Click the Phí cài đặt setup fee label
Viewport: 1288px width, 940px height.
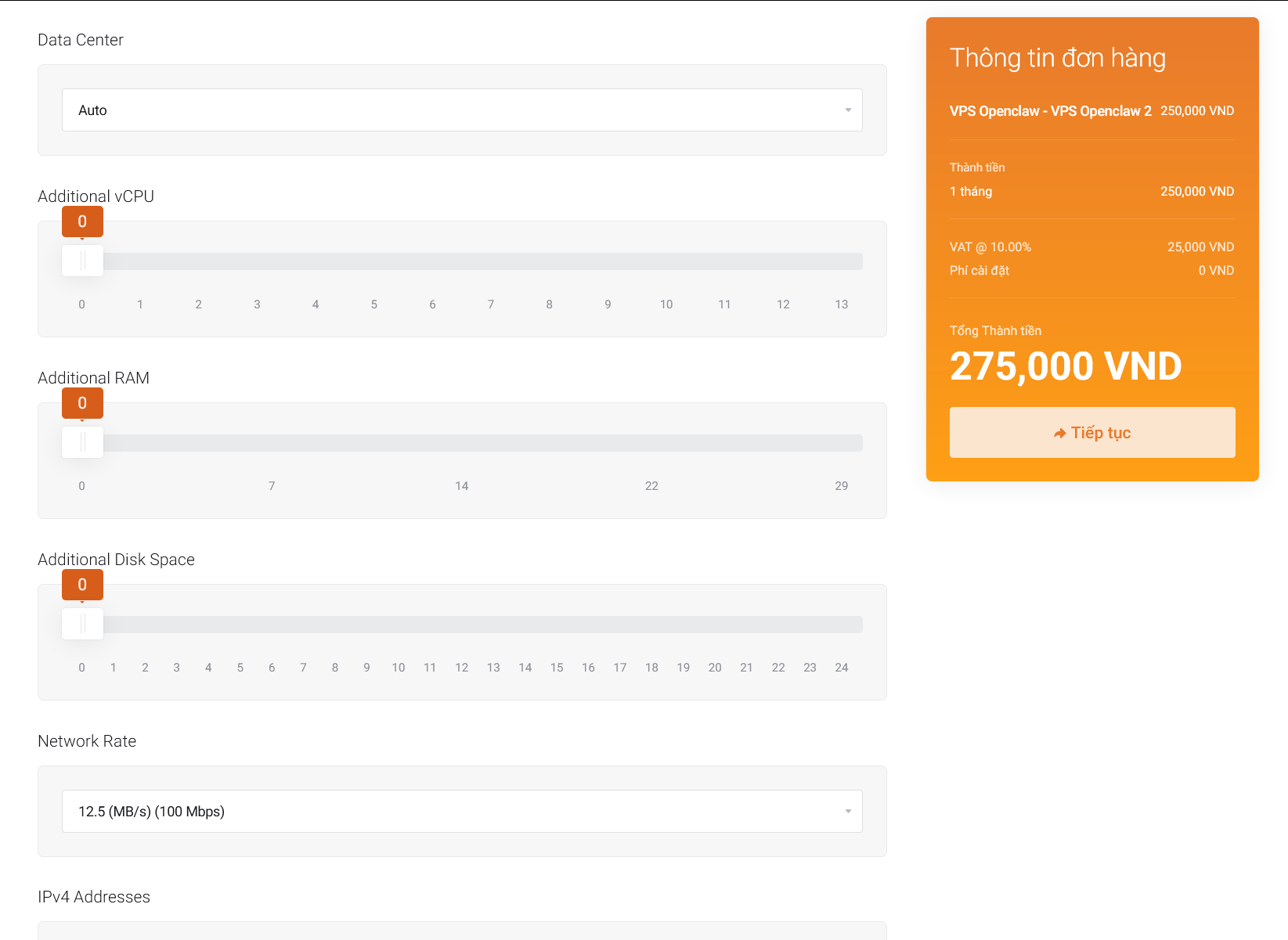[980, 271]
